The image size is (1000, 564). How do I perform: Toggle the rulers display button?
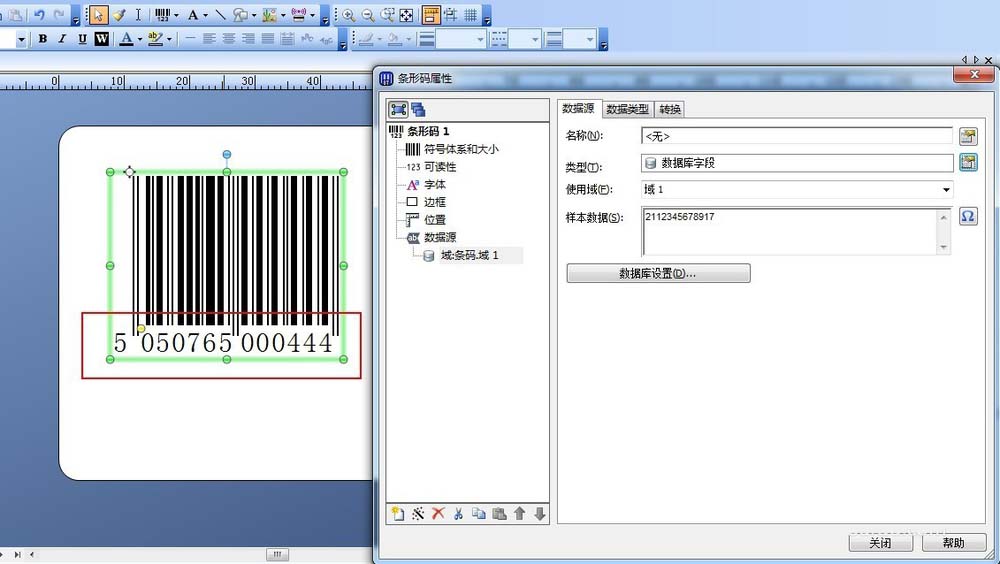[432, 15]
